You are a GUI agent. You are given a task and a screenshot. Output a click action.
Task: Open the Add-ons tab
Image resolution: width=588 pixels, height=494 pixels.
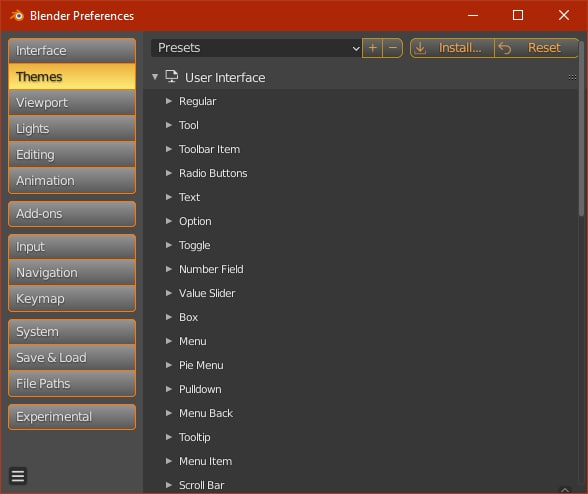point(72,214)
